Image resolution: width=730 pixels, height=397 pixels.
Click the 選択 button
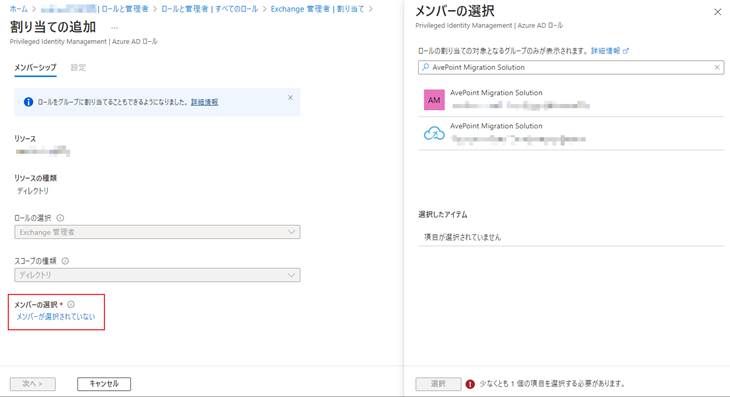438,384
